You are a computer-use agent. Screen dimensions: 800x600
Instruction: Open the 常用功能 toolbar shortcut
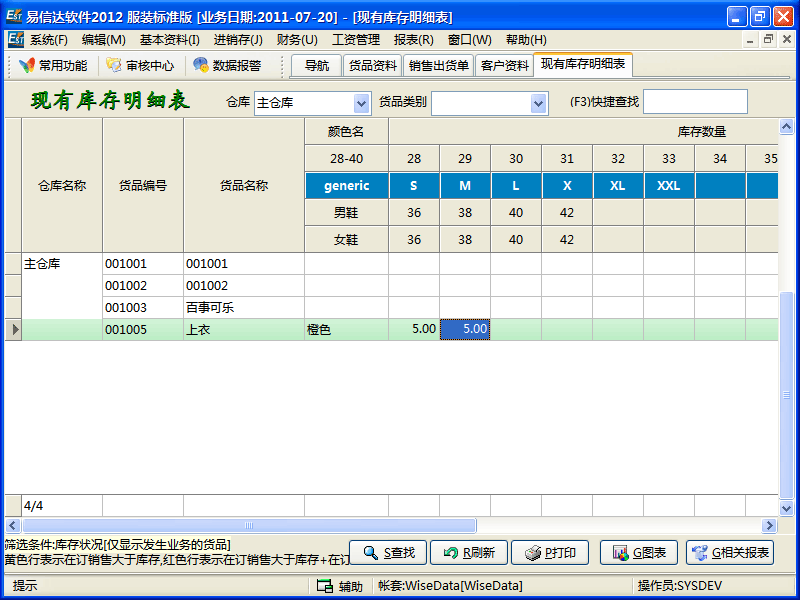pyautogui.click(x=53, y=66)
